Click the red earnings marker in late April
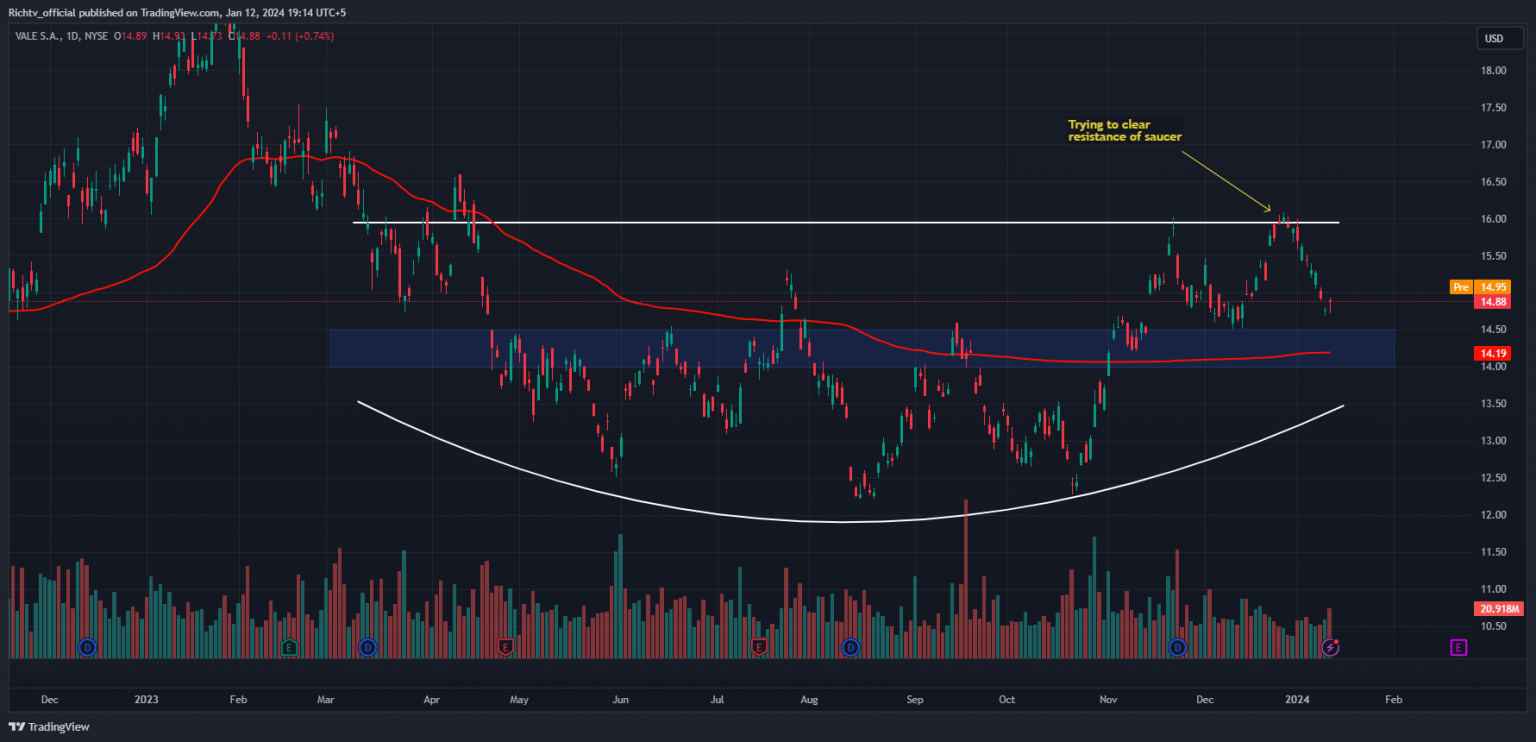The height and width of the screenshot is (742, 1536). 505,647
